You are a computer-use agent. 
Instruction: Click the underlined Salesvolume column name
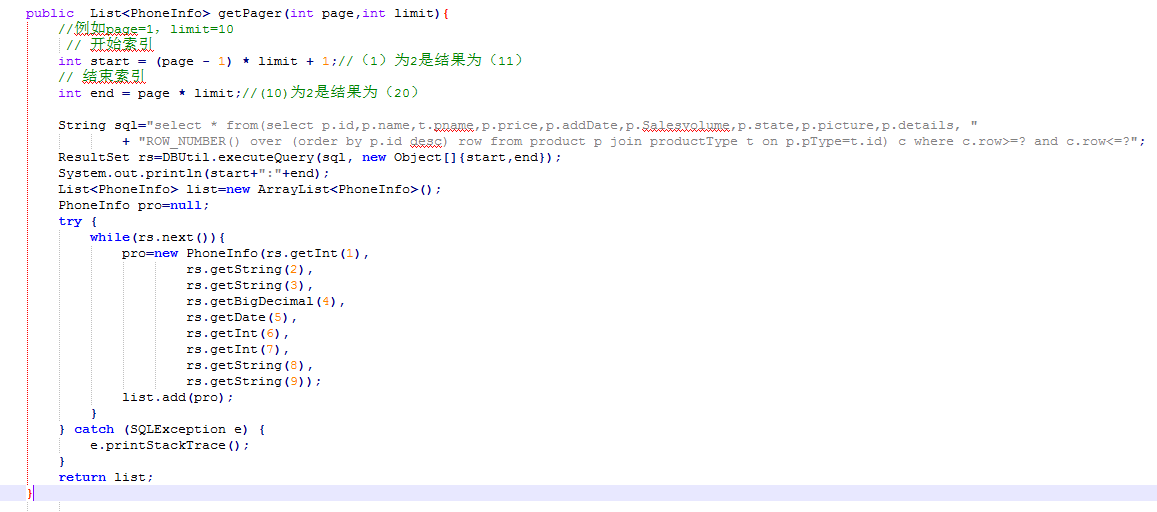tap(688, 125)
